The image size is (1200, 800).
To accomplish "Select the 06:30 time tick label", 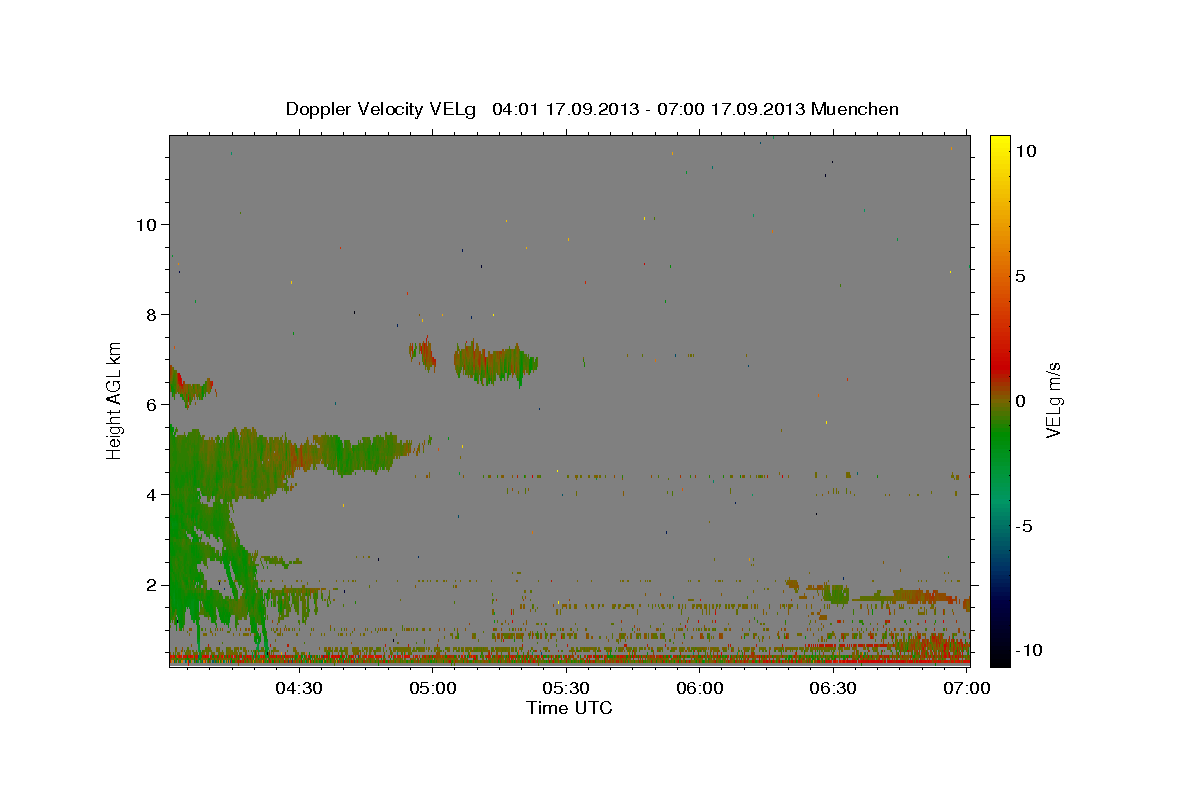I will pos(834,688).
